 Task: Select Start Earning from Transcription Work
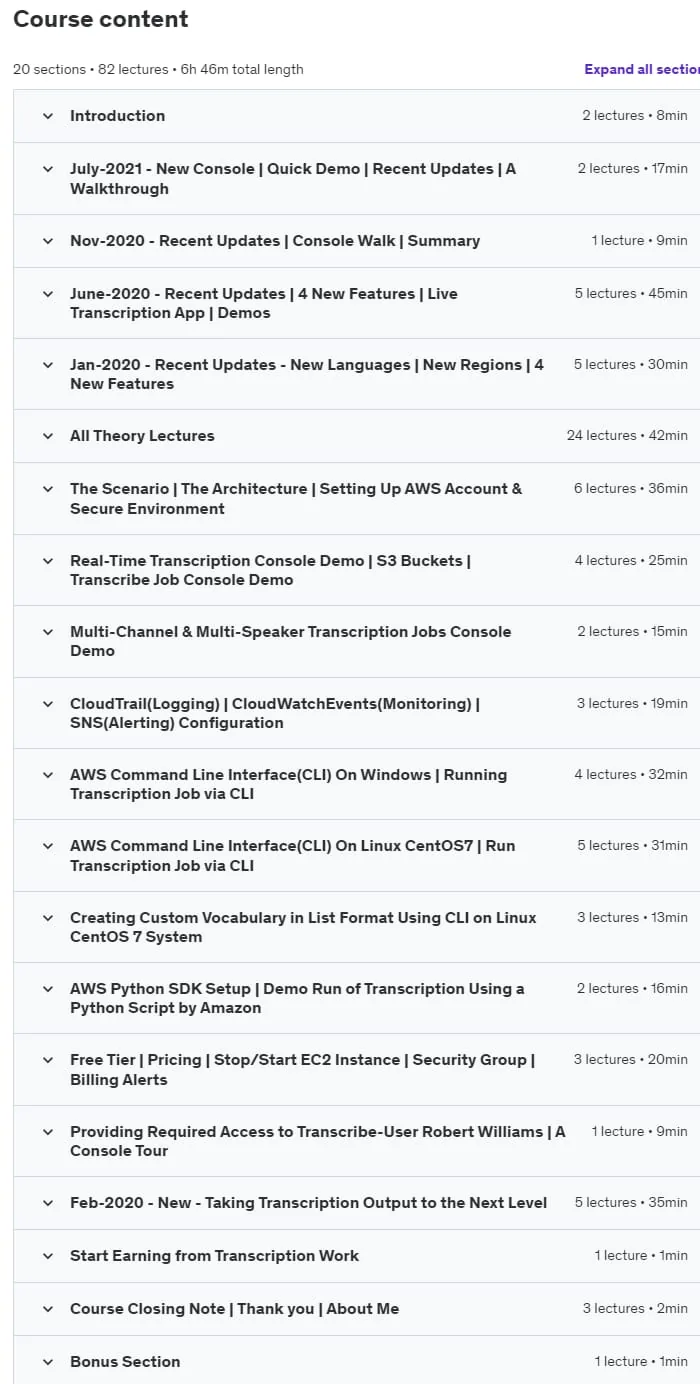214,1256
